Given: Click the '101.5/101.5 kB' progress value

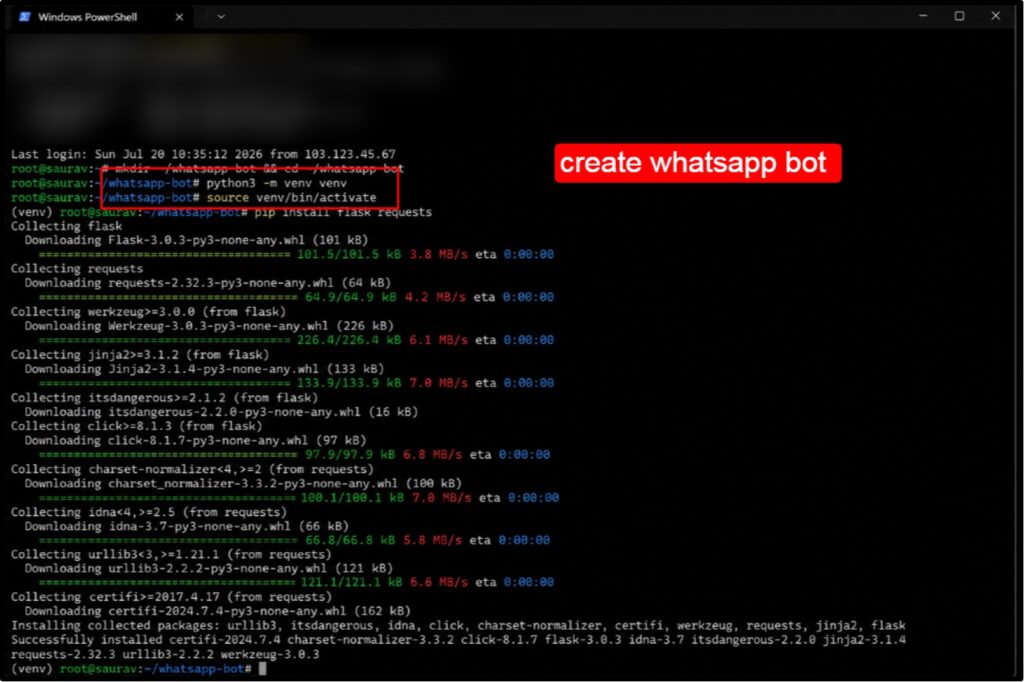Looking at the screenshot, I should pyautogui.click(x=349, y=254).
